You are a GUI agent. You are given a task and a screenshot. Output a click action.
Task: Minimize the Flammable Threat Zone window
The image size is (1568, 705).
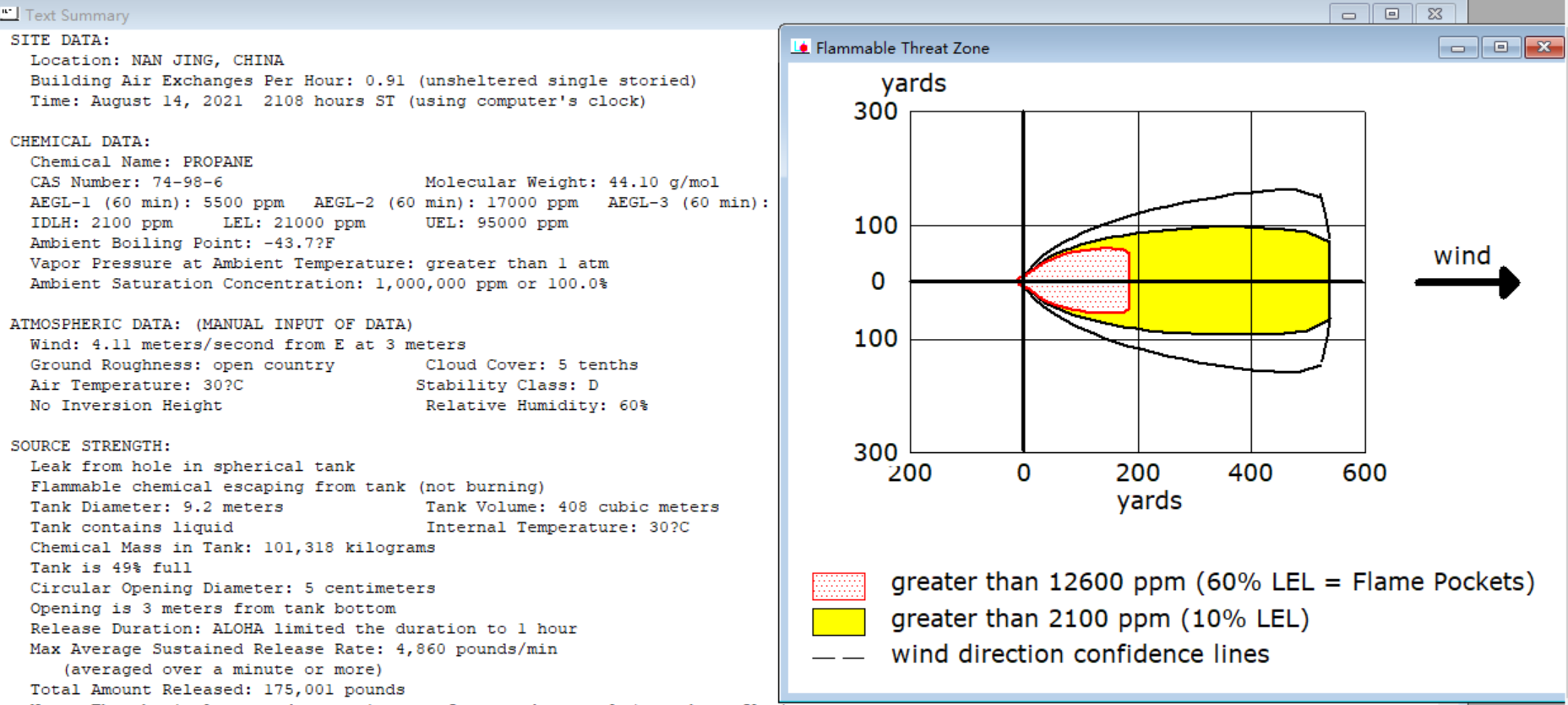tap(1458, 47)
